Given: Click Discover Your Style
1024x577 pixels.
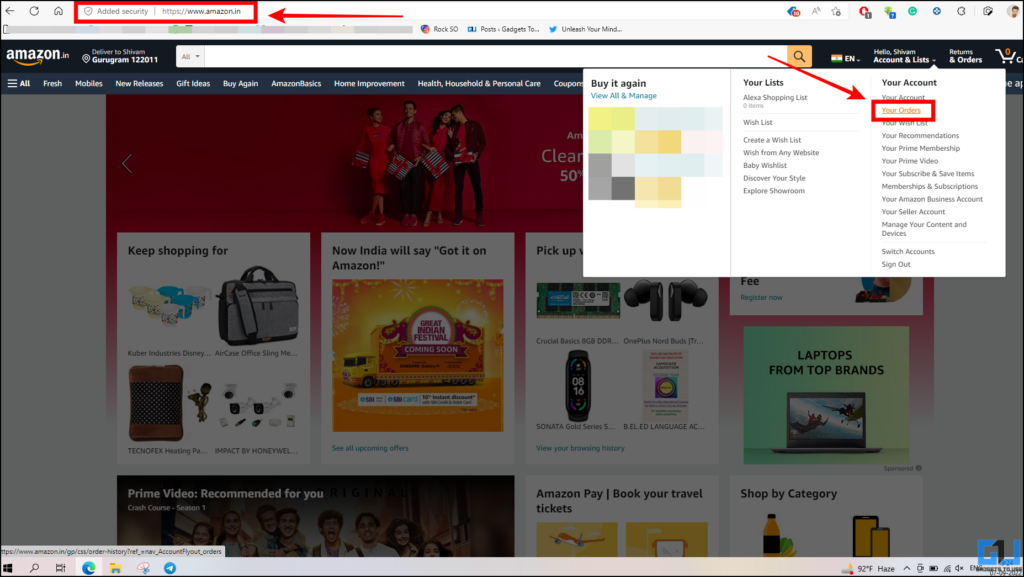Looking at the screenshot, I should pyautogui.click(x=774, y=178).
